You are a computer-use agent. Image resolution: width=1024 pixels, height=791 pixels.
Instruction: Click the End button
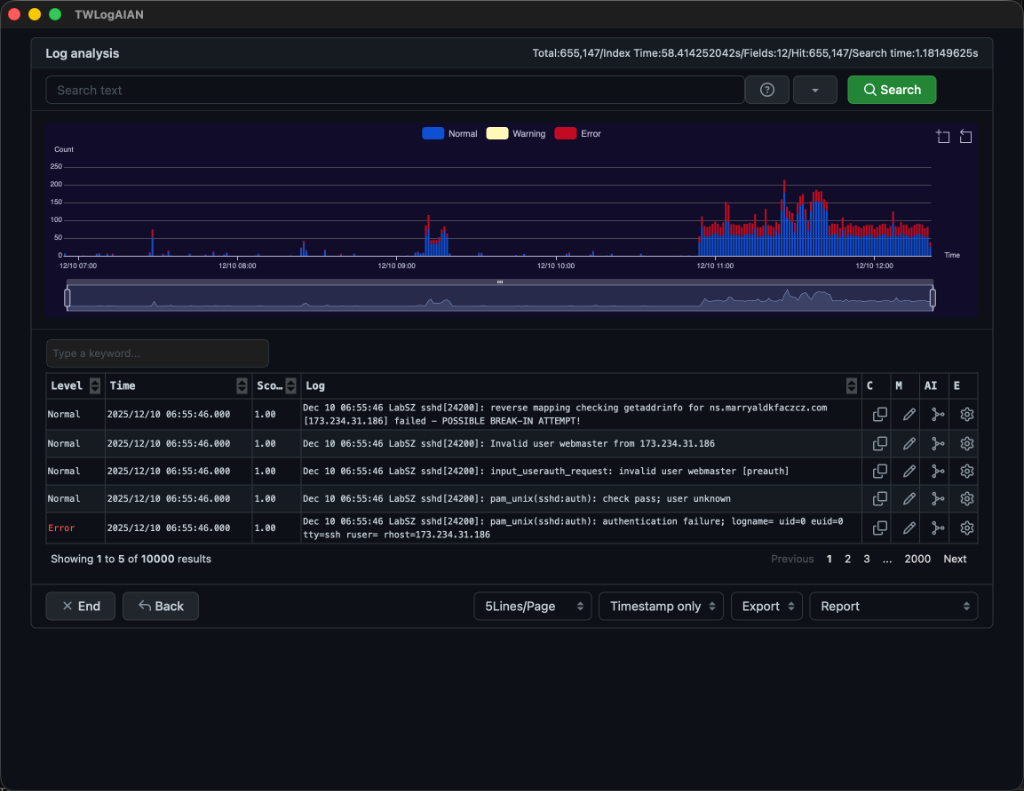coord(80,606)
